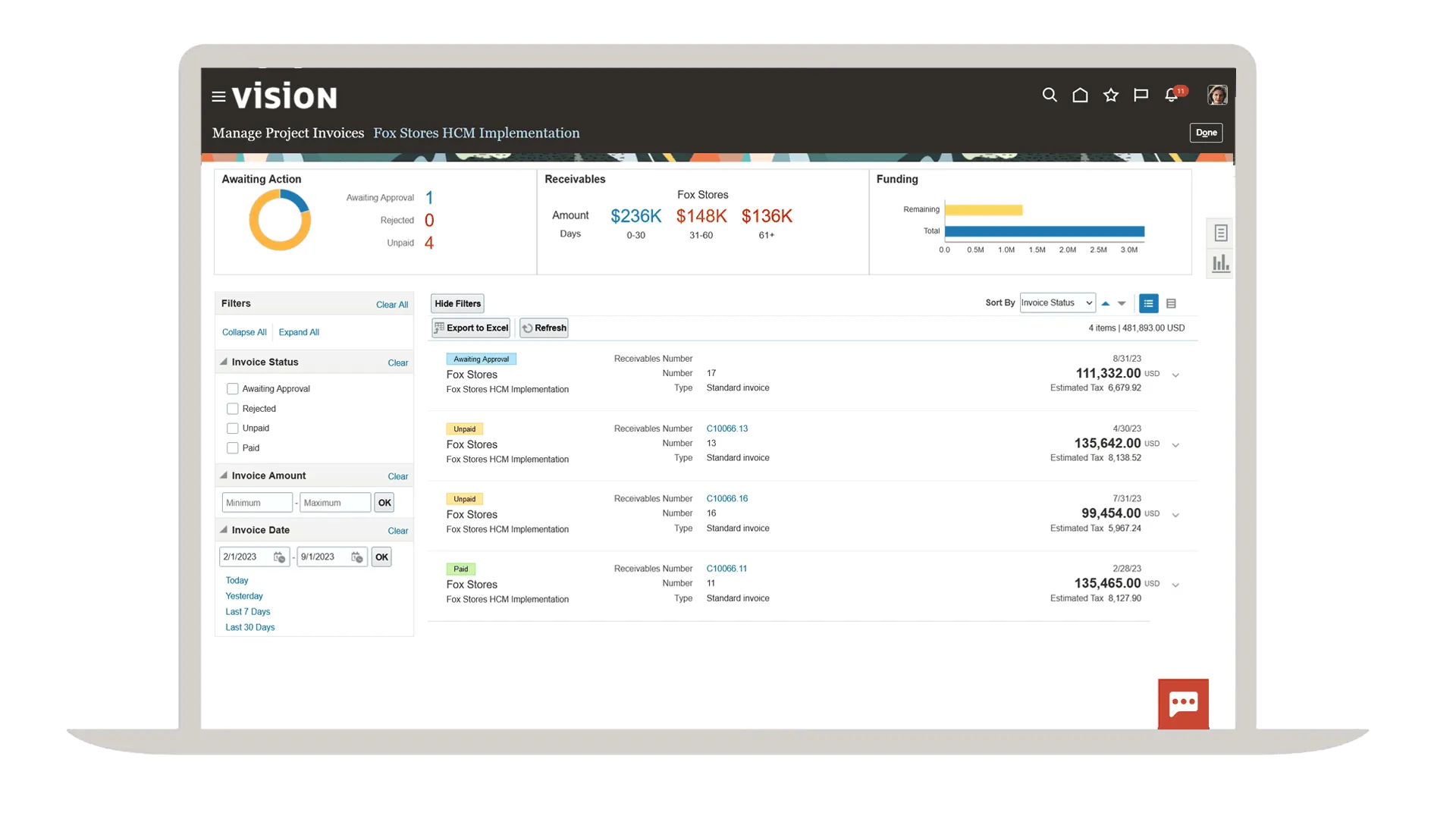Click the navigation hamburger menu
Screen dimensions: 1456x822
click(218, 96)
